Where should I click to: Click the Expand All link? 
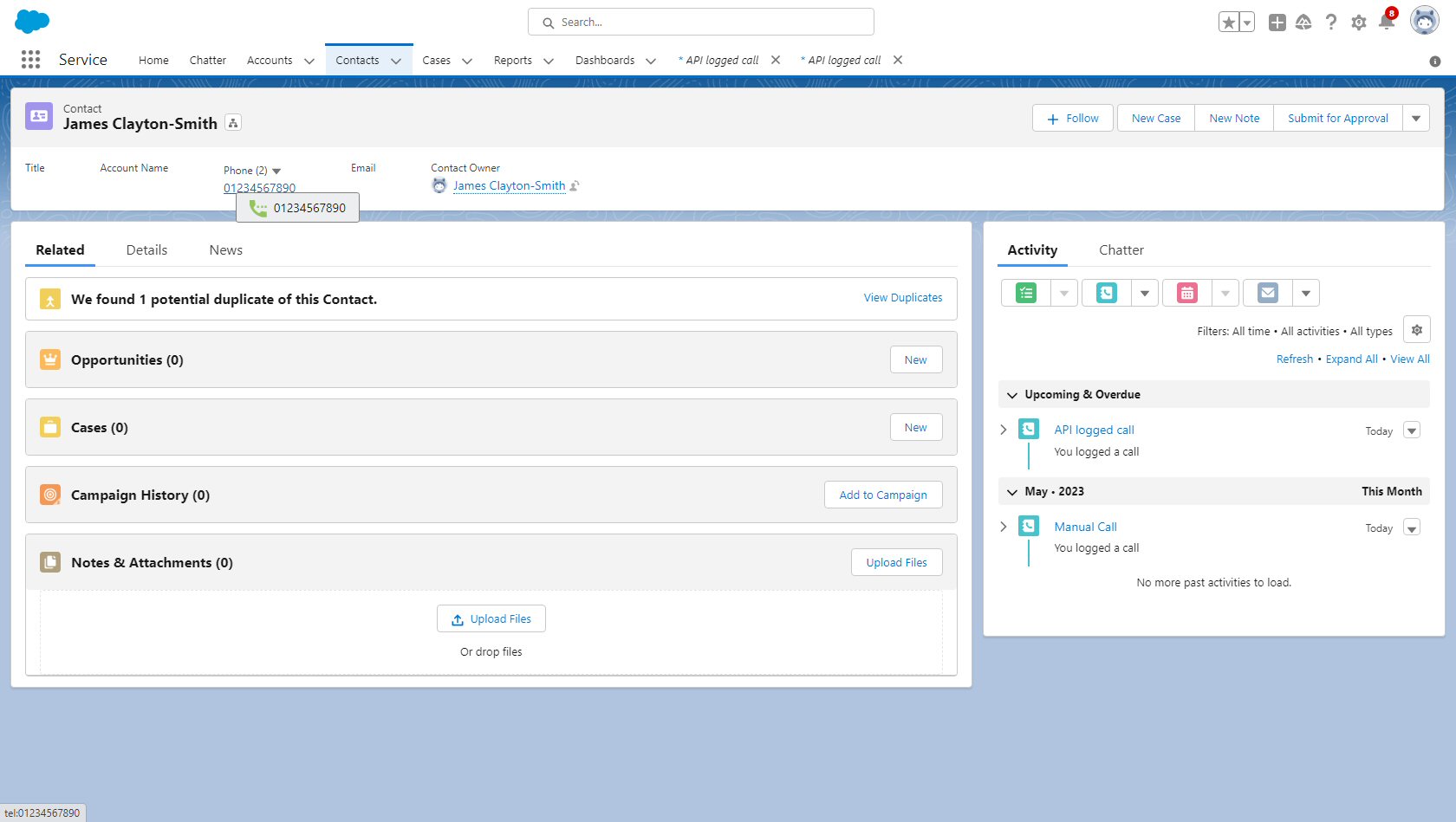click(x=1351, y=359)
